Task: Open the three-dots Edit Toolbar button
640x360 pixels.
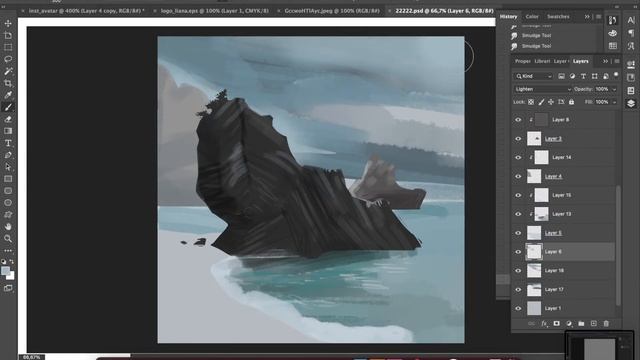Action: point(8,250)
